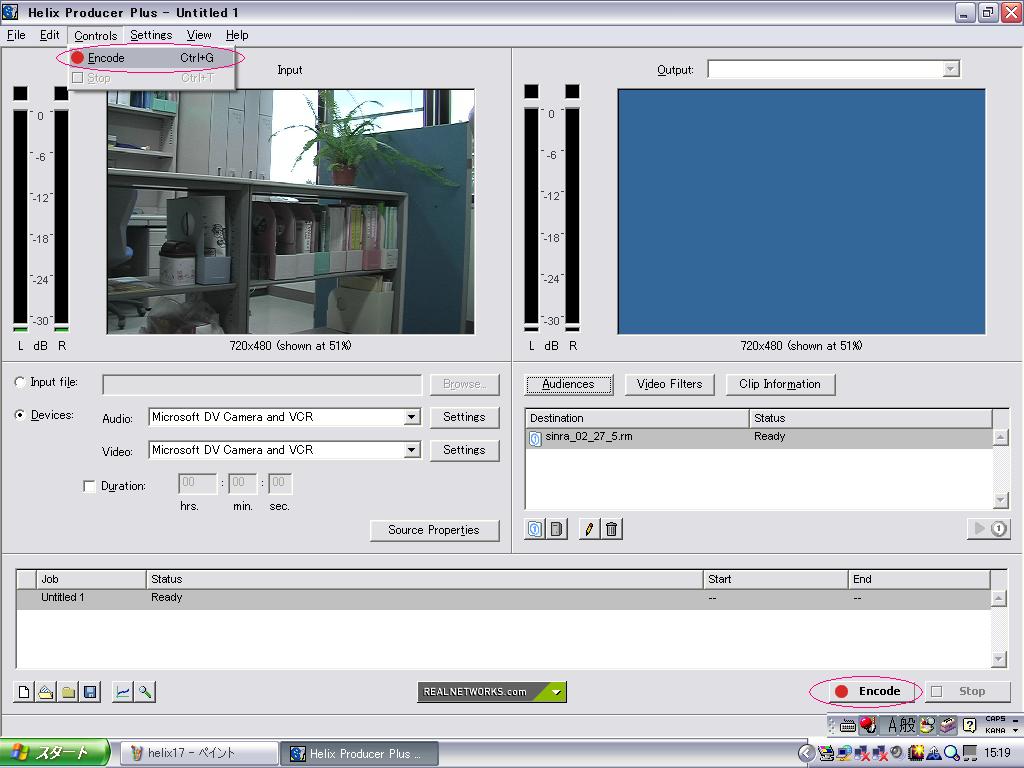Click the Stop button at bottom right
The image size is (1024, 768).
(968, 692)
